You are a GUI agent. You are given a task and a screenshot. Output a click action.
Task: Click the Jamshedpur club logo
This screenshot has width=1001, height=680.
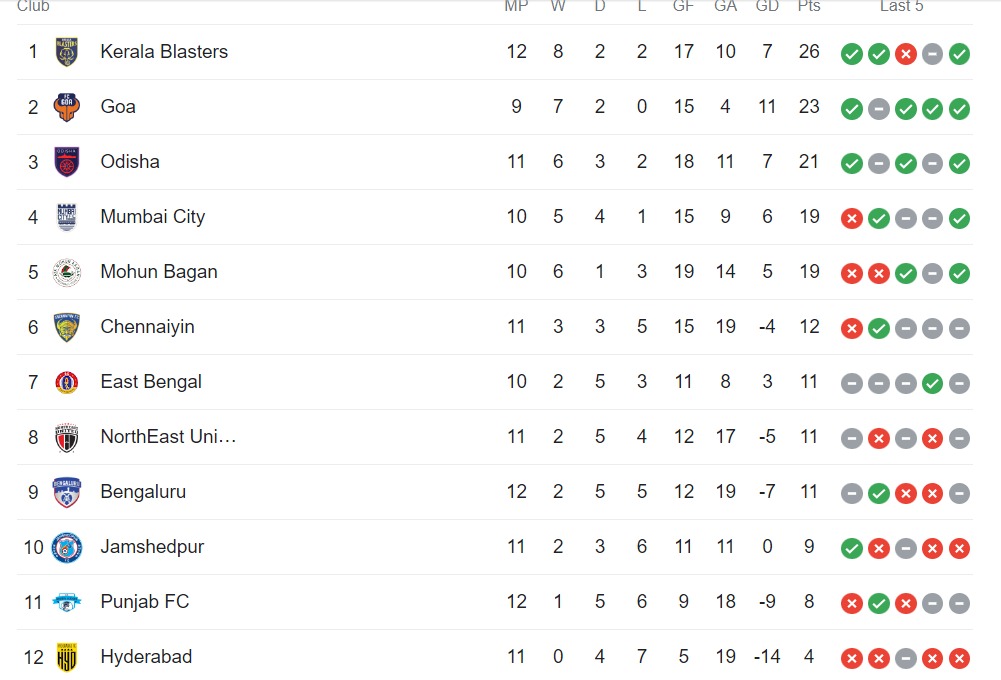point(67,547)
